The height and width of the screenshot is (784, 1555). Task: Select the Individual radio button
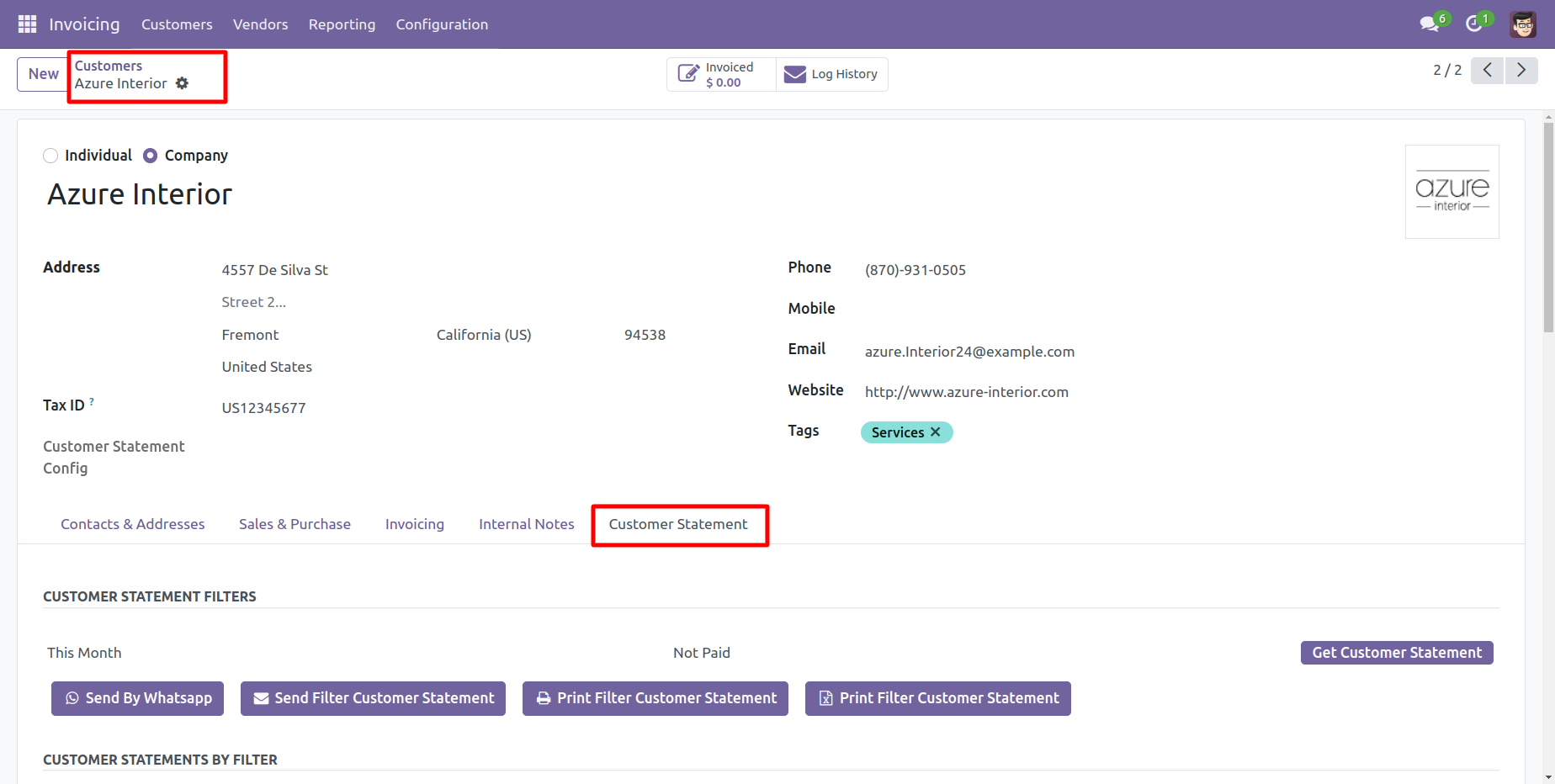(50, 156)
